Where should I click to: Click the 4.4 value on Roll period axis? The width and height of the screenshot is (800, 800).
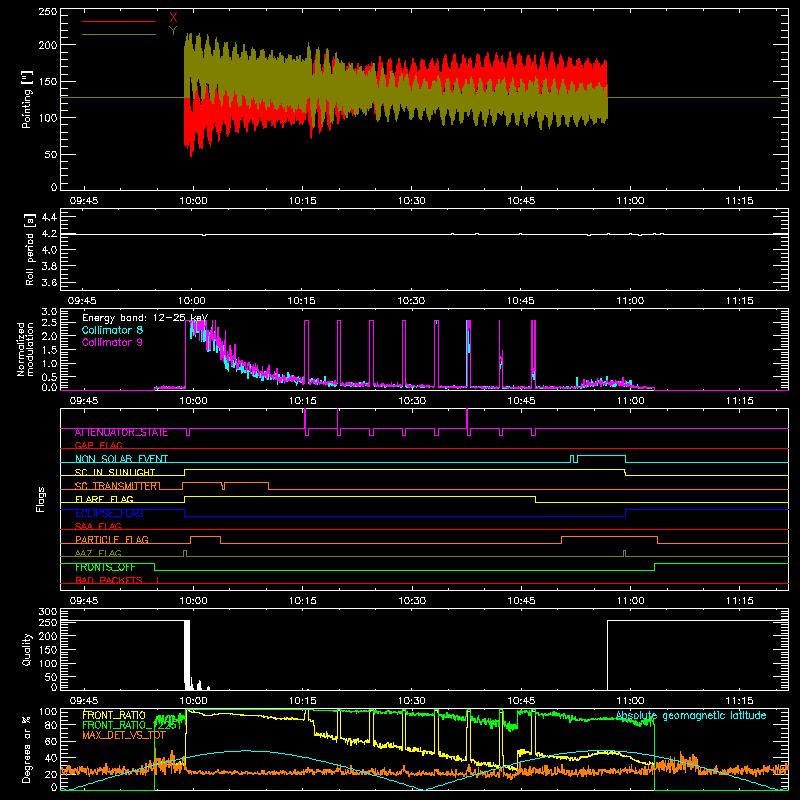pyautogui.click(x=49, y=217)
